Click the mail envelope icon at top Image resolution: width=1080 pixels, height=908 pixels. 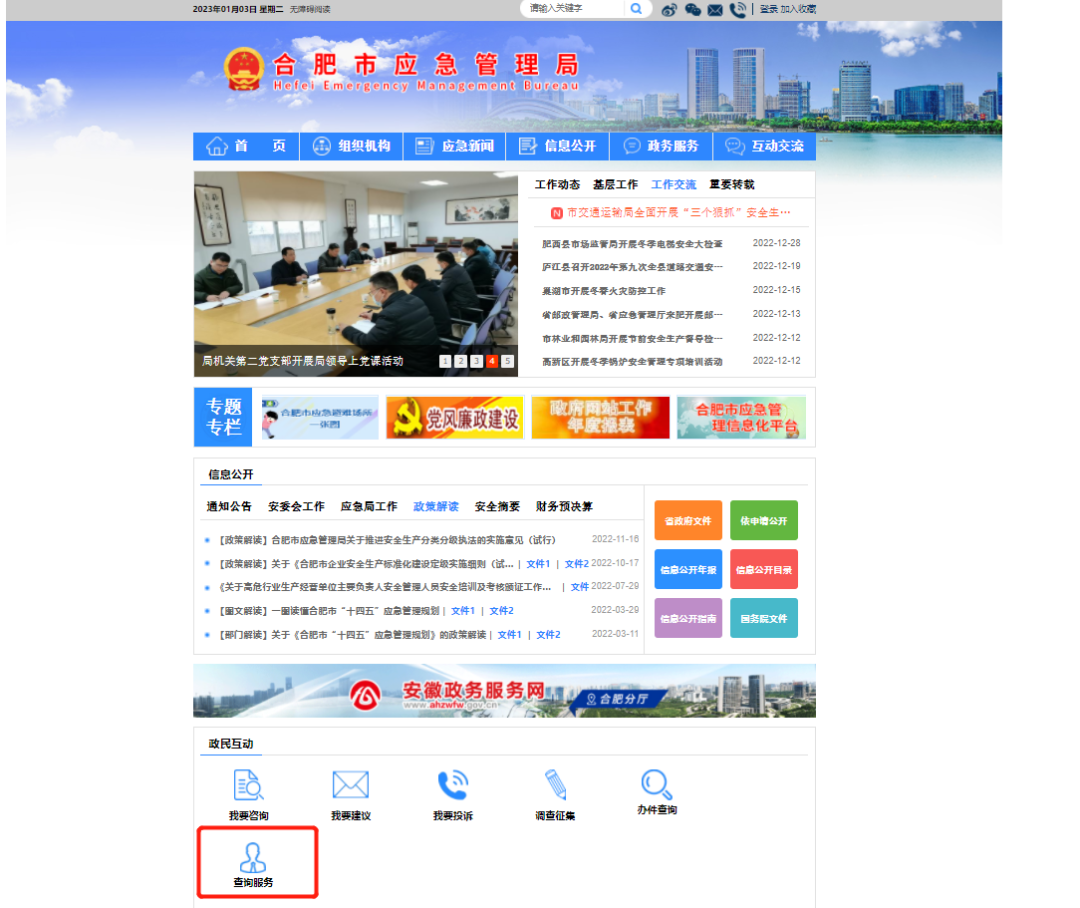pos(715,8)
